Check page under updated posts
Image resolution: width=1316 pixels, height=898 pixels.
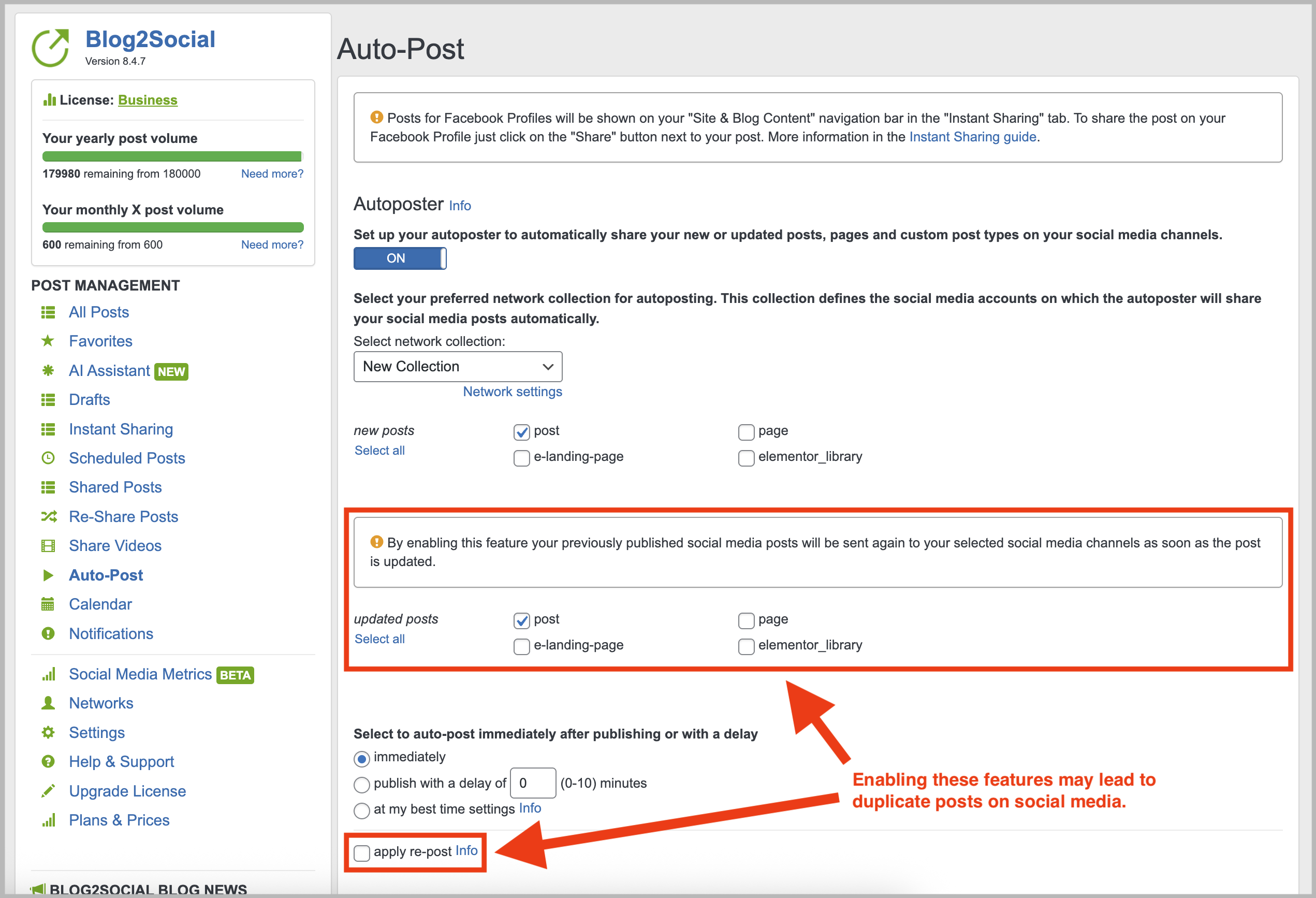pos(746,620)
